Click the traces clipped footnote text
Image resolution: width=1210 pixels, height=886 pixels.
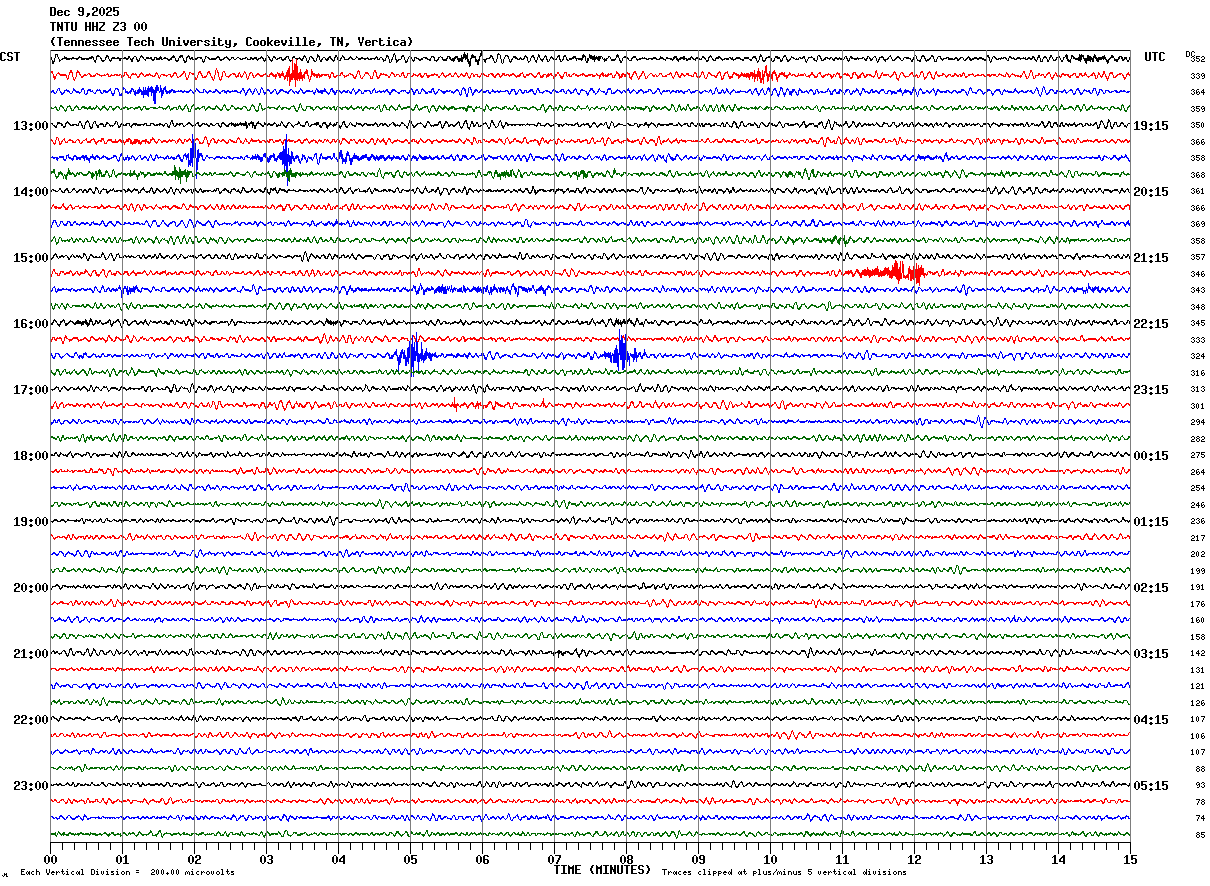coord(784,873)
